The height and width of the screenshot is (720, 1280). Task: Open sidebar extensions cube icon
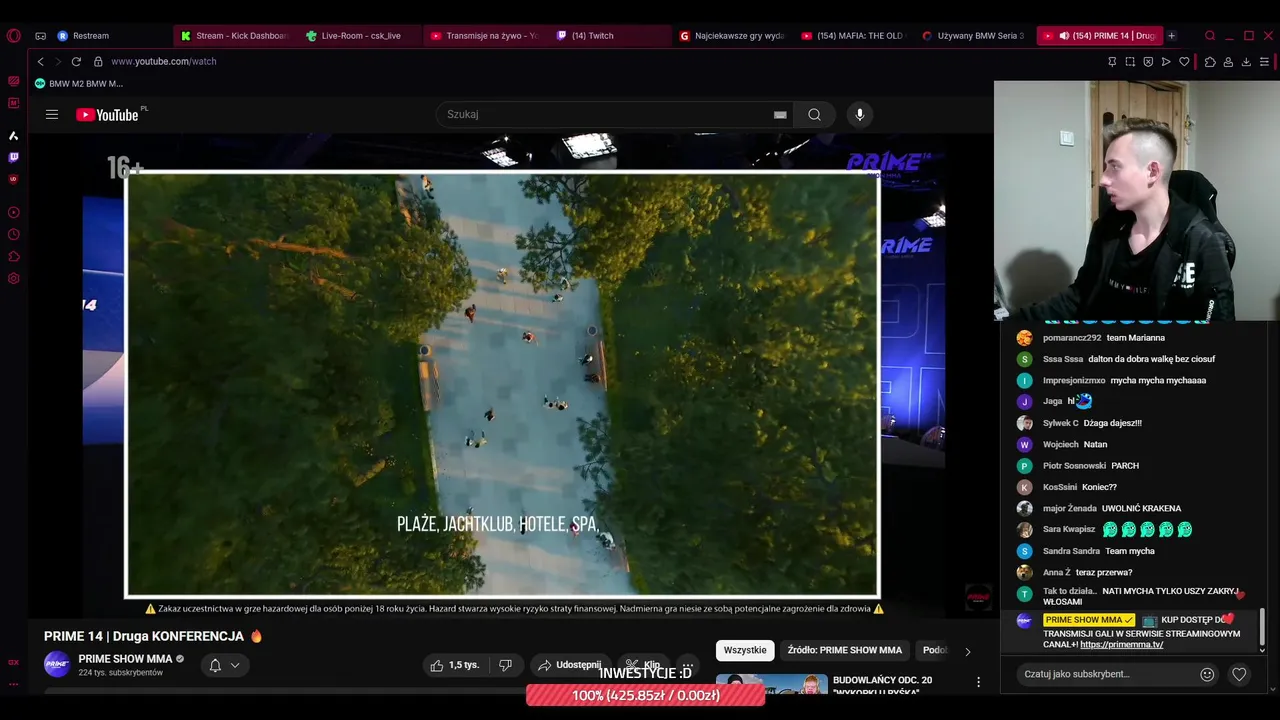13,256
